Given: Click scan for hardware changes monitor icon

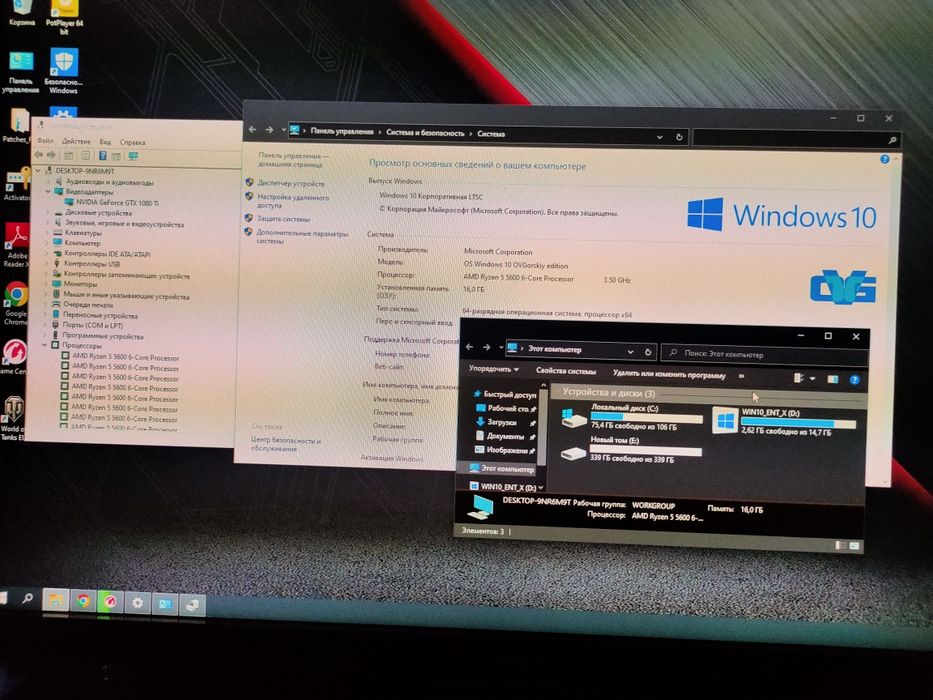Looking at the screenshot, I should [133, 157].
